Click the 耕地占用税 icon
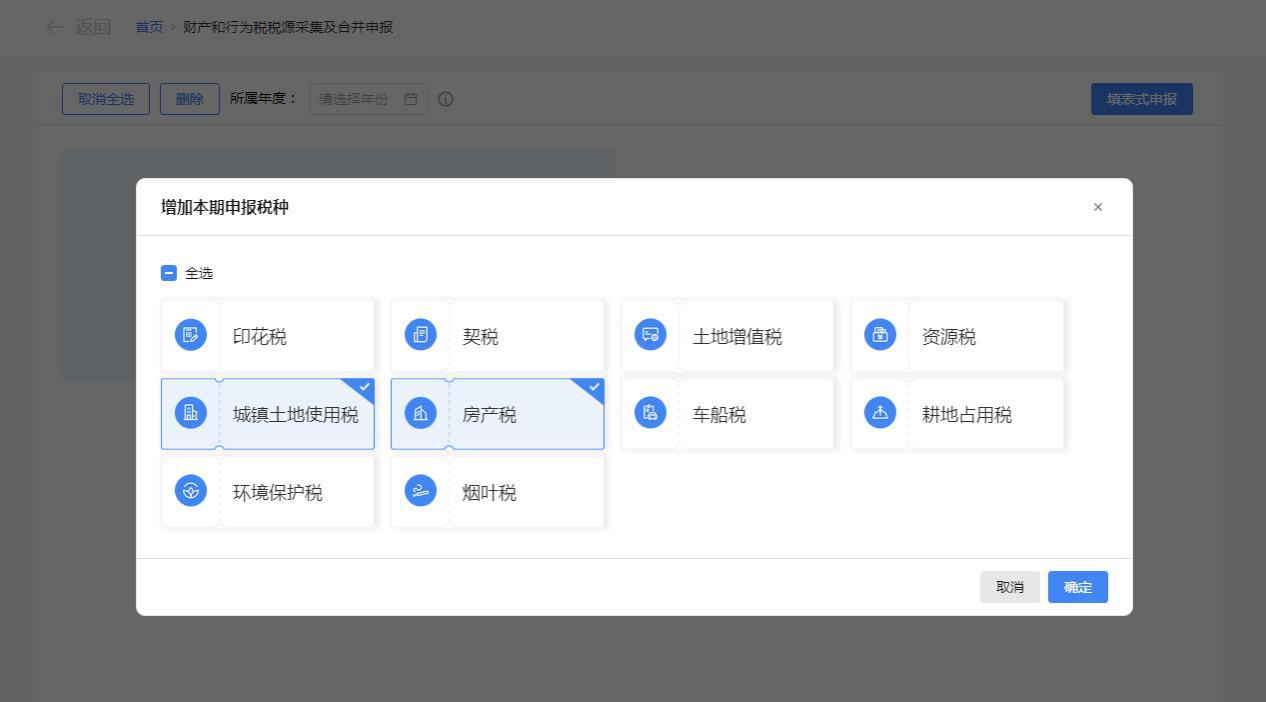This screenshot has width=1266, height=702. [x=880, y=413]
